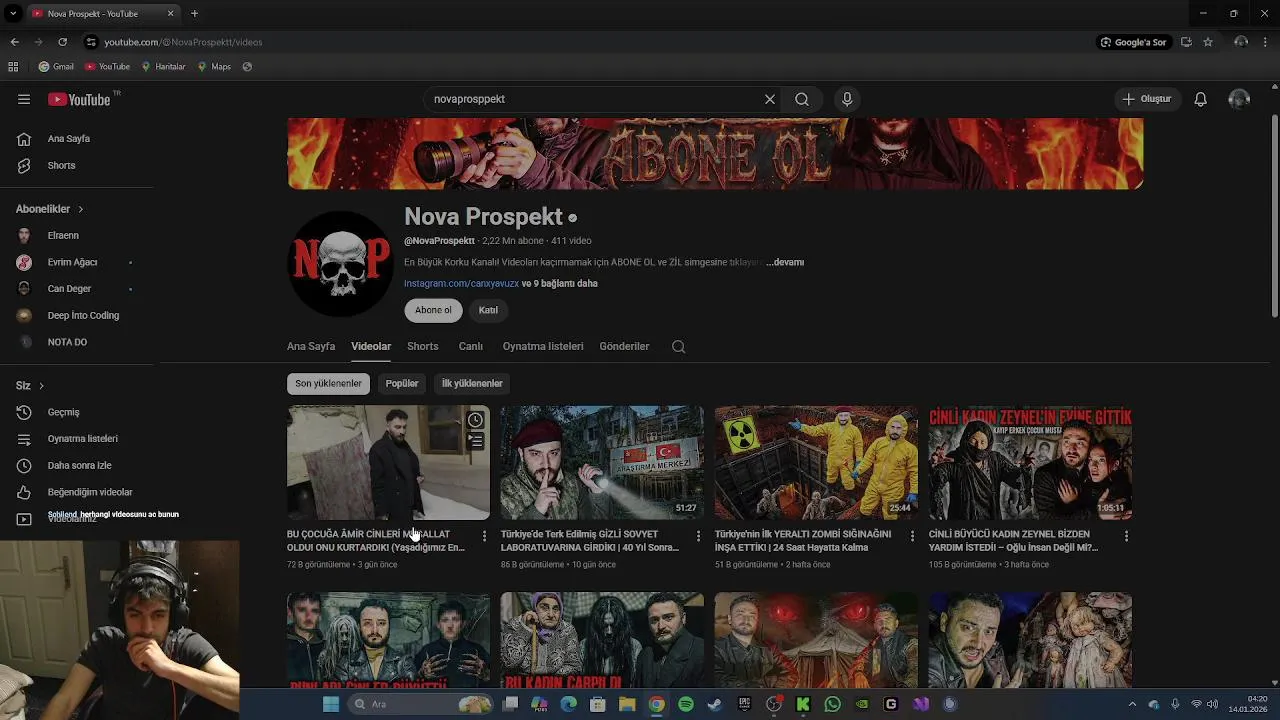Open ve 9 bağlantı daha links
1280x720 pixels.
tap(560, 283)
